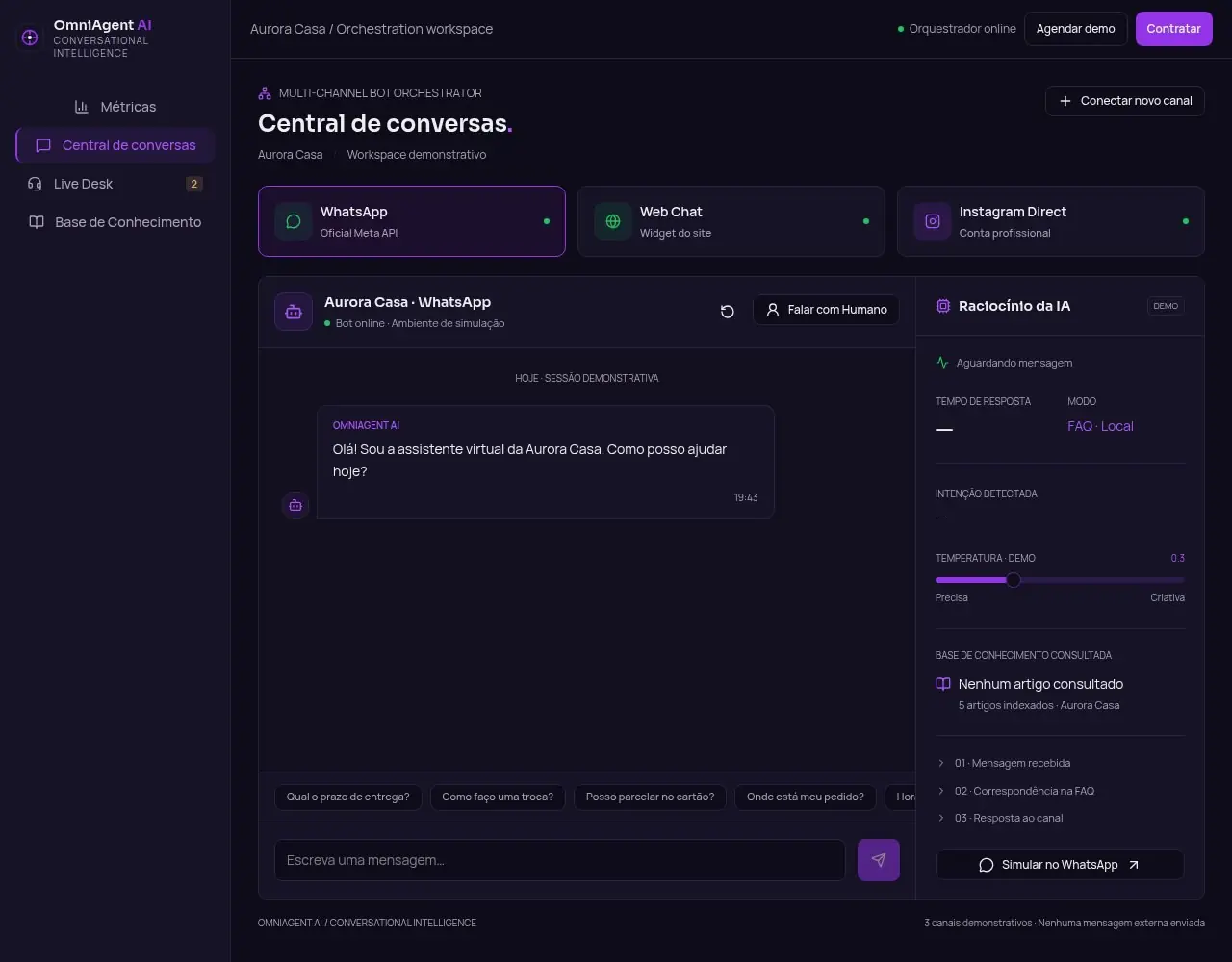Pick suggestion Onde está meu pedido?
Viewport: 1232px width, 962px height.
point(806,797)
